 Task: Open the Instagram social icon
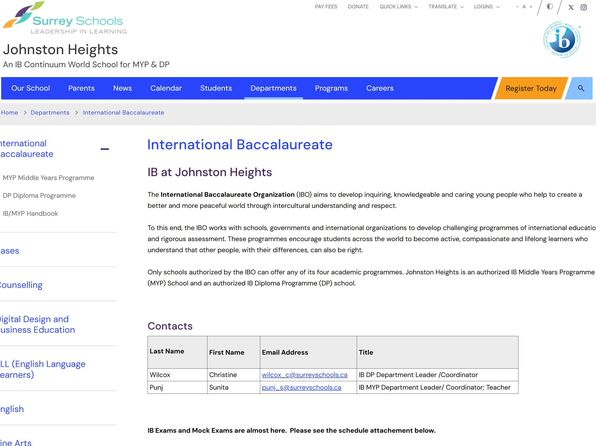pyautogui.click(x=583, y=7)
